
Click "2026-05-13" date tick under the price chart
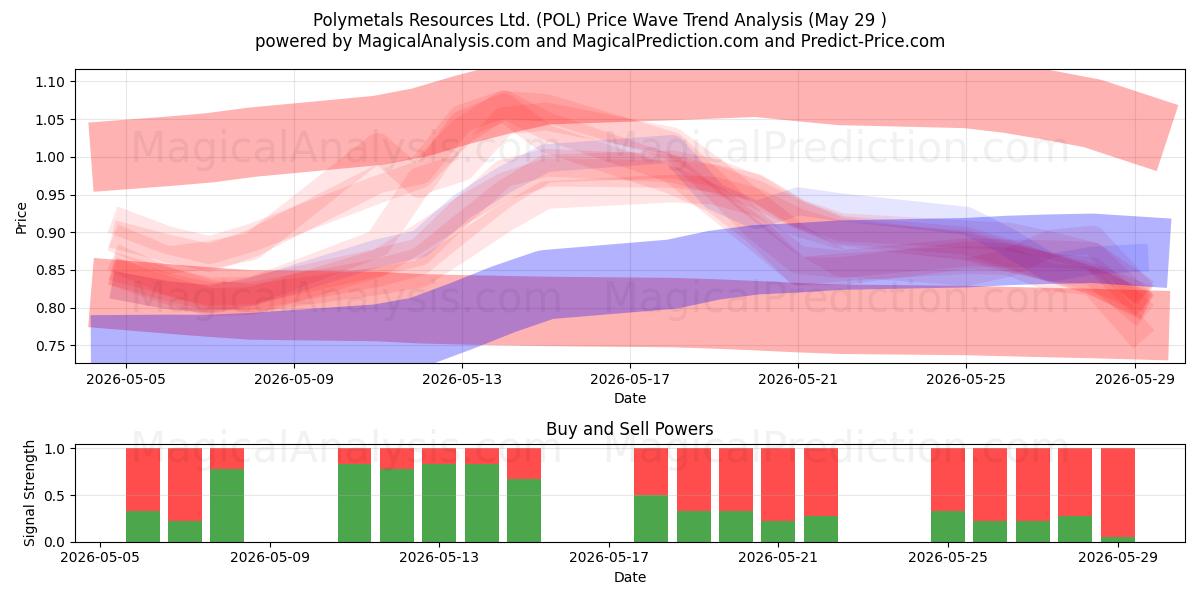(462, 380)
